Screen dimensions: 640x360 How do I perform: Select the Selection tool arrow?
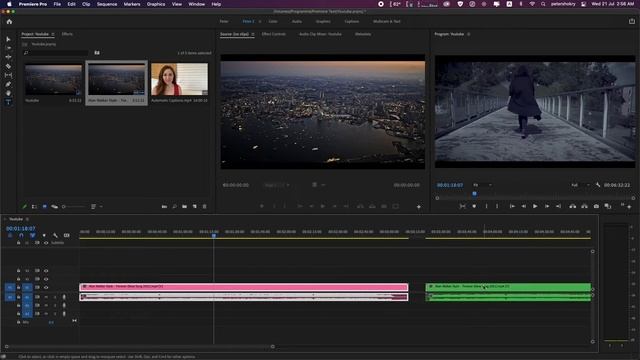[8, 39]
